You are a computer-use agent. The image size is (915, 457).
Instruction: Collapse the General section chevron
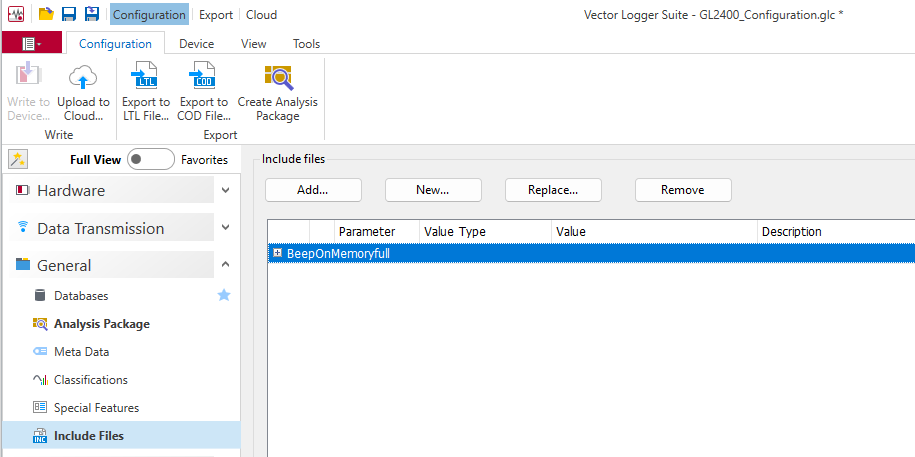tap(226, 265)
